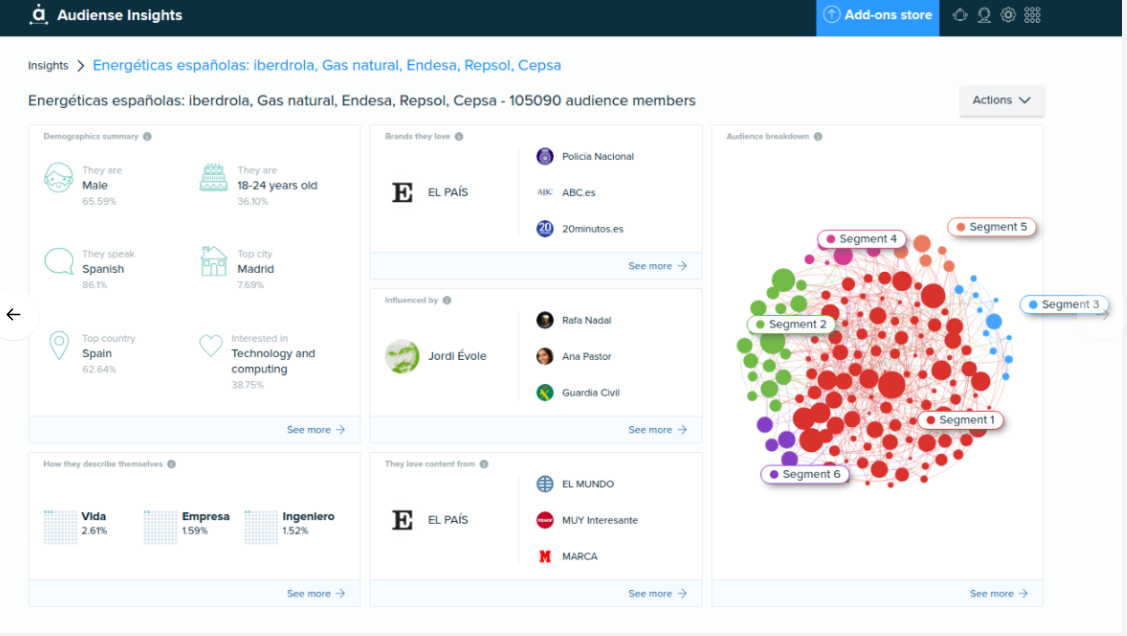Viewport: 1127px width, 636px height.
Task: Open the Energéticas españolas breadcrumb link
Action: pos(327,65)
